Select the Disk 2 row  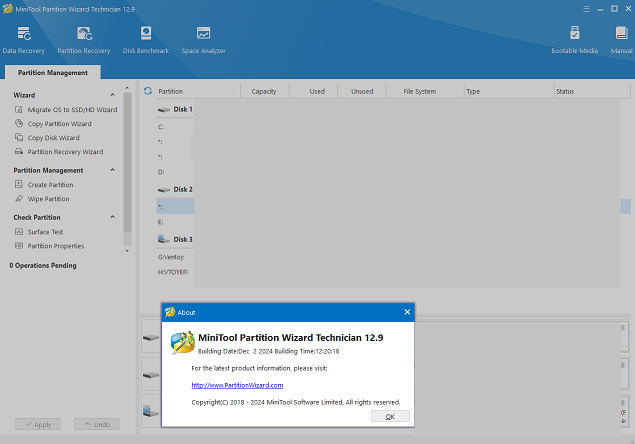(183, 189)
